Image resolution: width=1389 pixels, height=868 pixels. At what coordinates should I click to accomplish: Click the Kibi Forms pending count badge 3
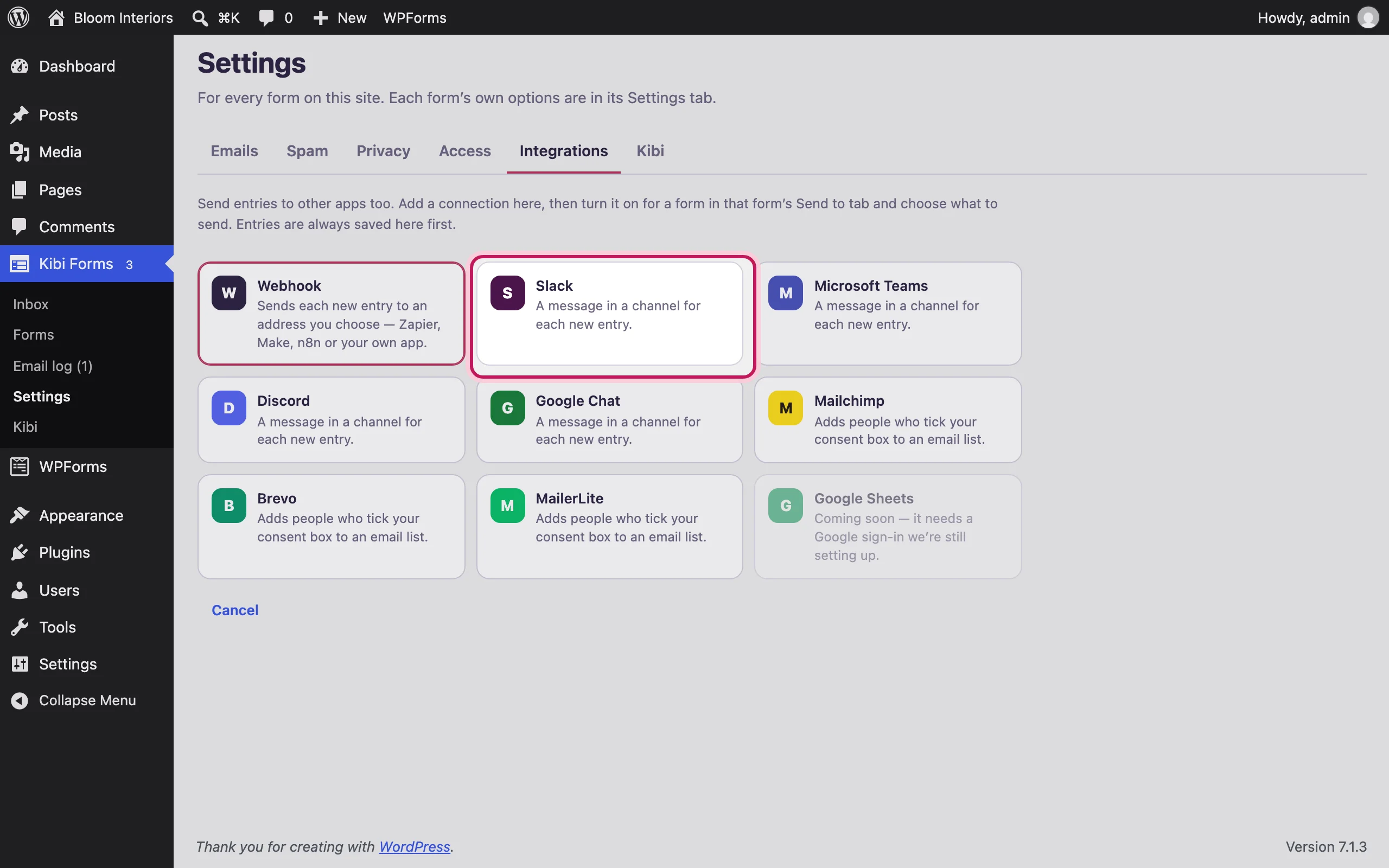click(129, 265)
